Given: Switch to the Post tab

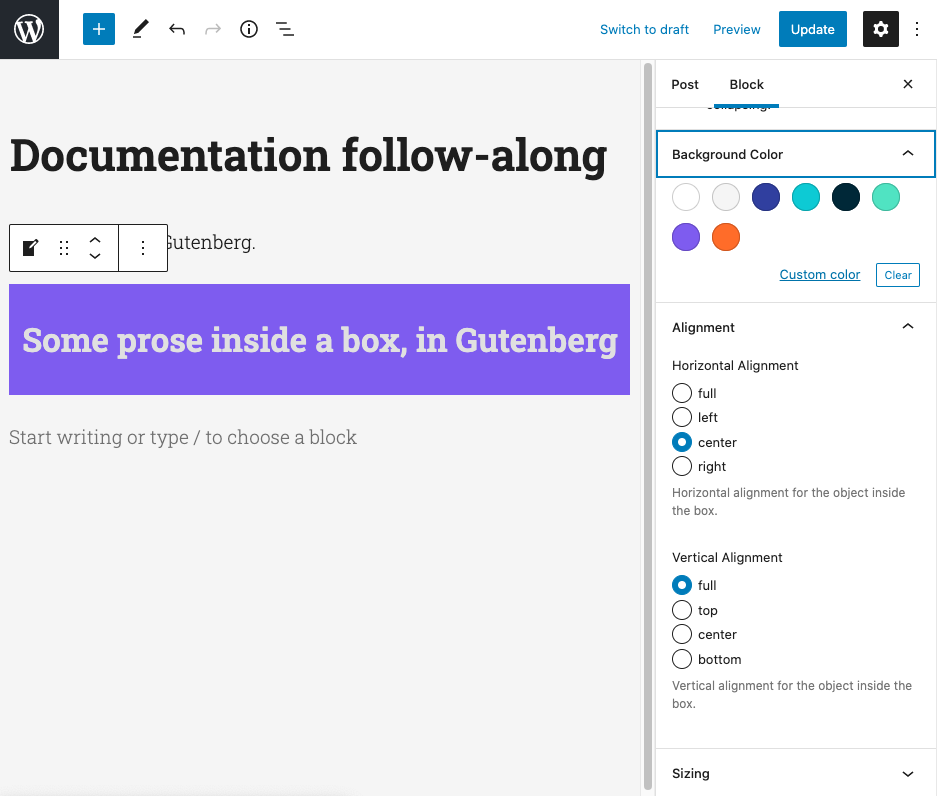Looking at the screenshot, I should click(x=685, y=84).
